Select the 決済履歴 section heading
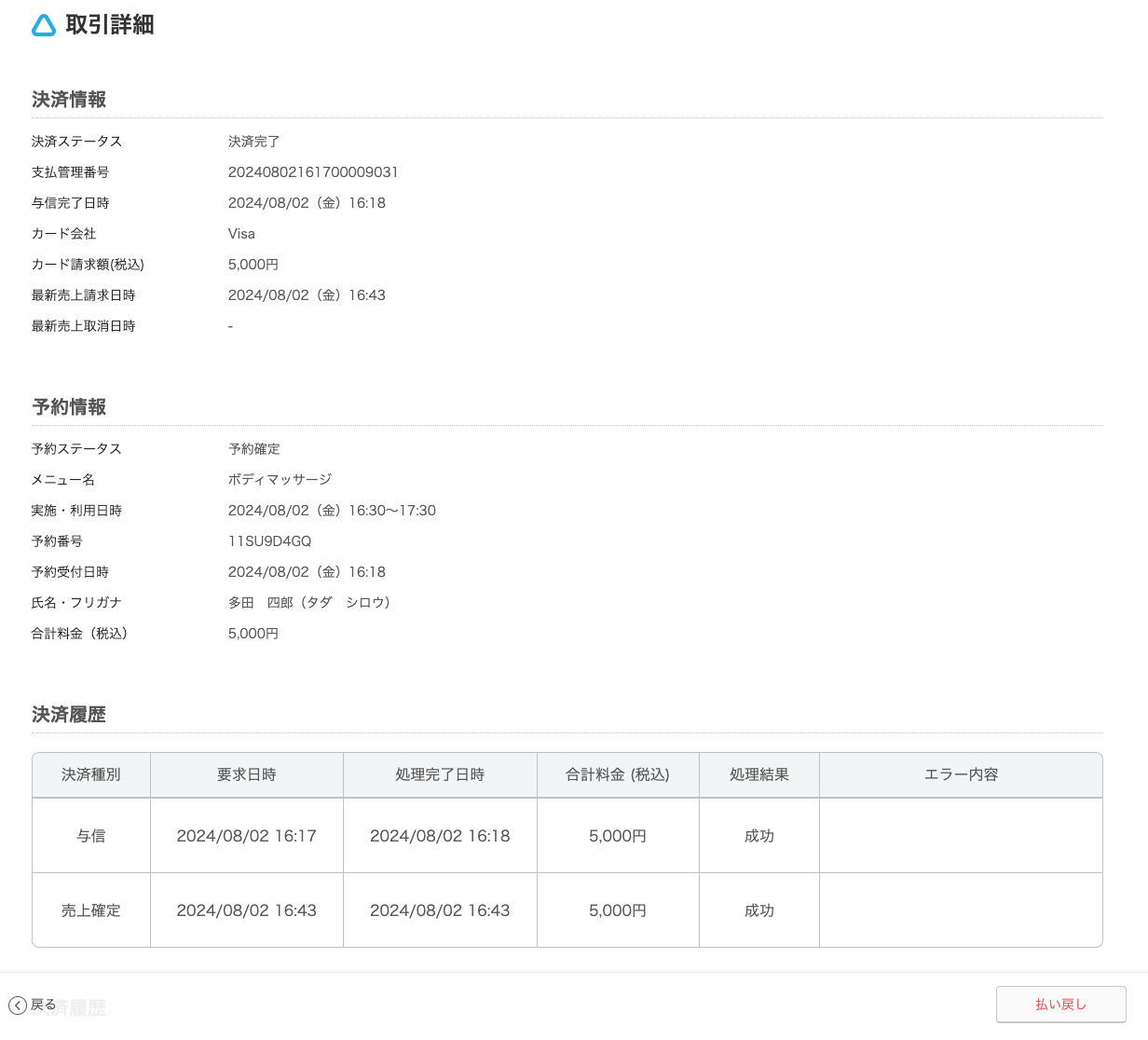Viewport: 1148px width, 1040px height. pyautogui.click(x=69, y=715)
